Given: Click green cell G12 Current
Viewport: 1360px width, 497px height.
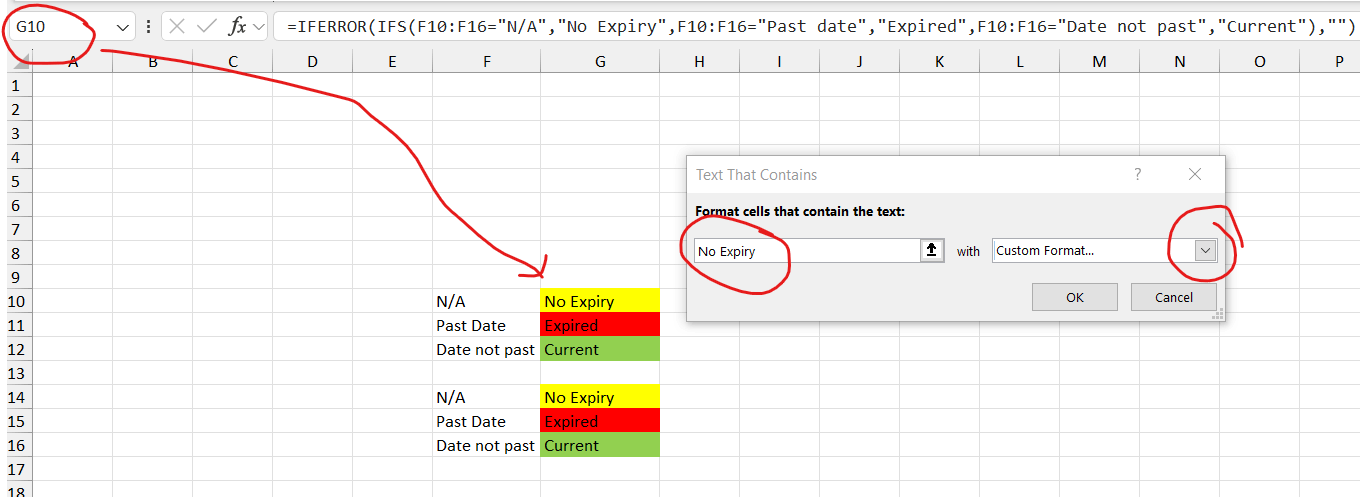Looking at the screenshot, I should (x=600, y=349).
